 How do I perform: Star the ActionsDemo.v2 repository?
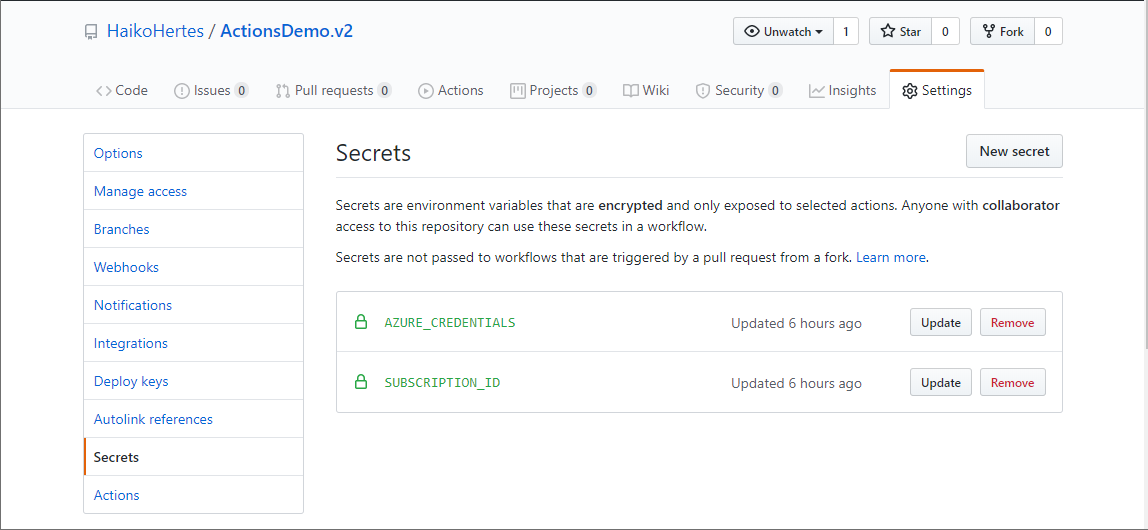click(900, 32)
